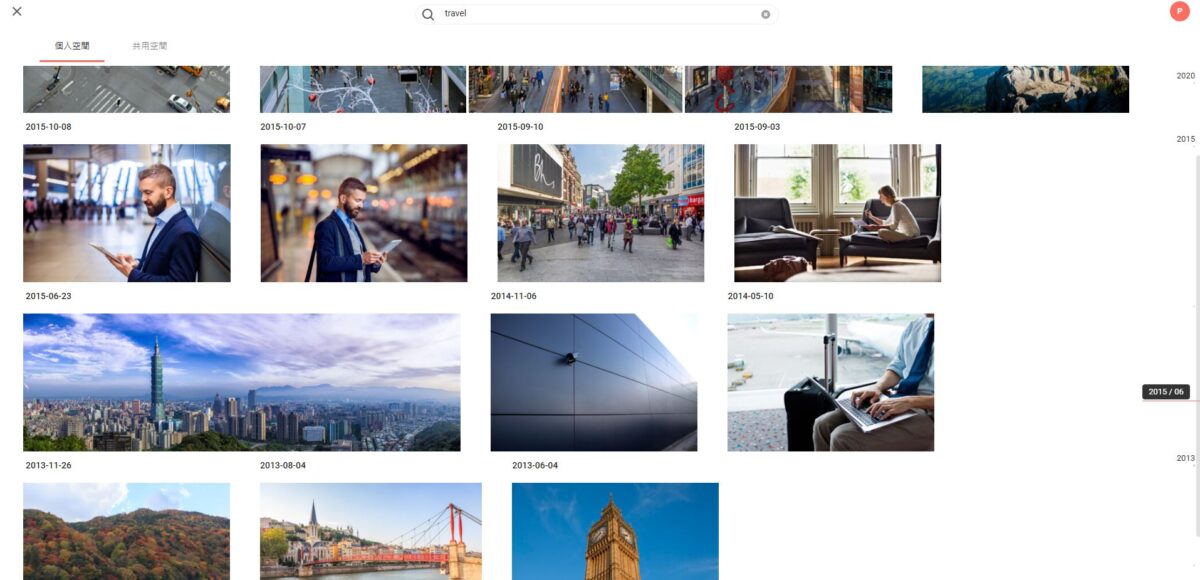Click the 2014-05-10 date label
This screenshot has height=580, width=1200.
751,296
